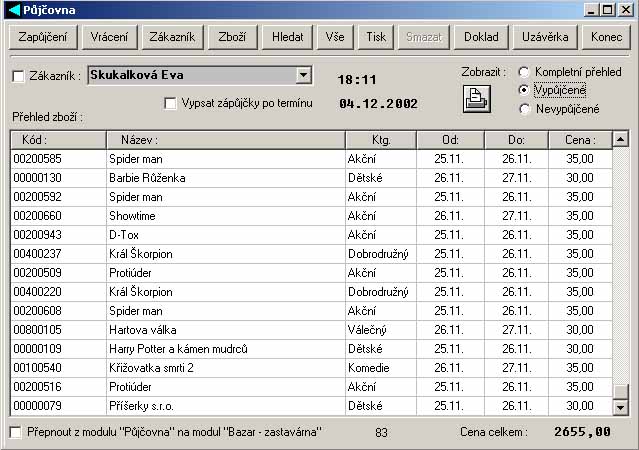Click the Hledat search button
The width and height of the screenshot is (639, 450).
point(288,37)
